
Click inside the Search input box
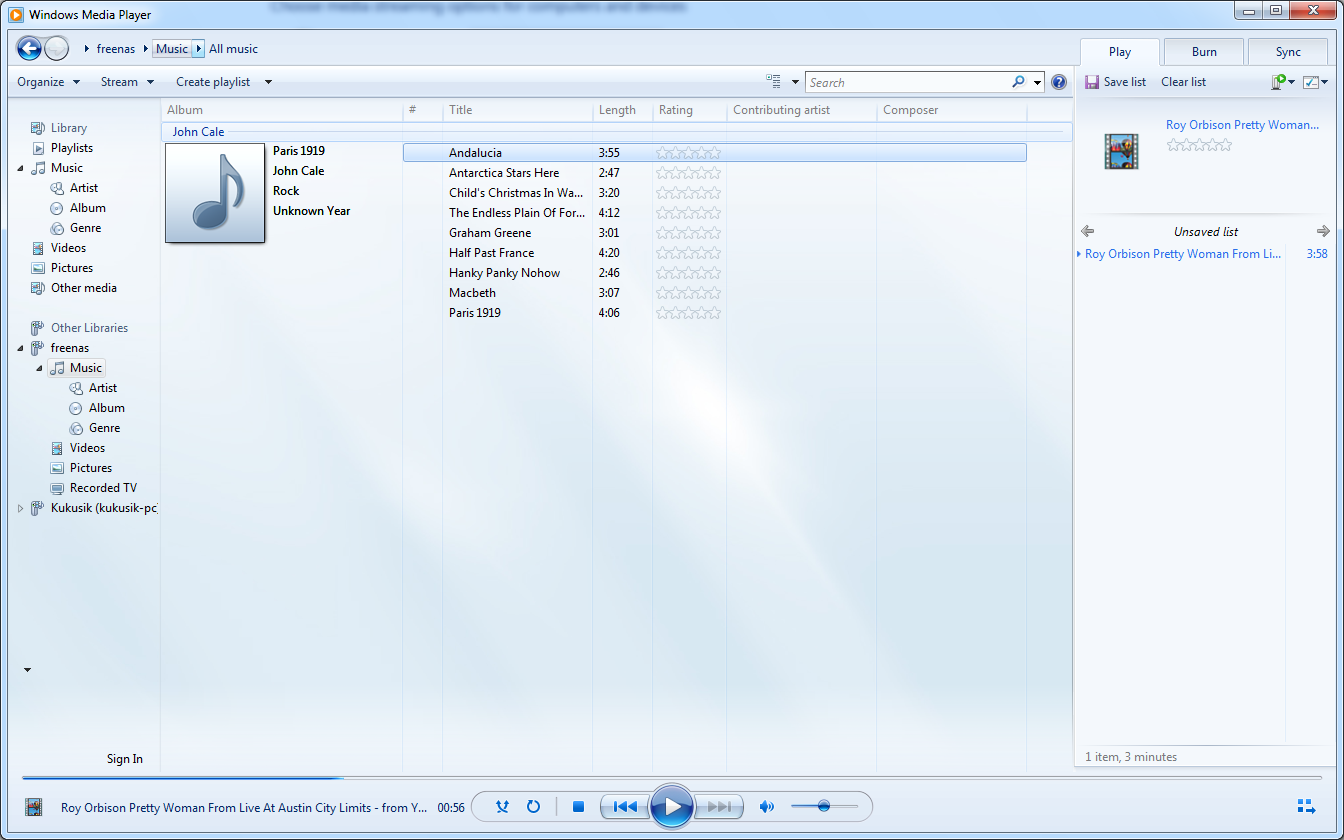click(x=906, y=82)
